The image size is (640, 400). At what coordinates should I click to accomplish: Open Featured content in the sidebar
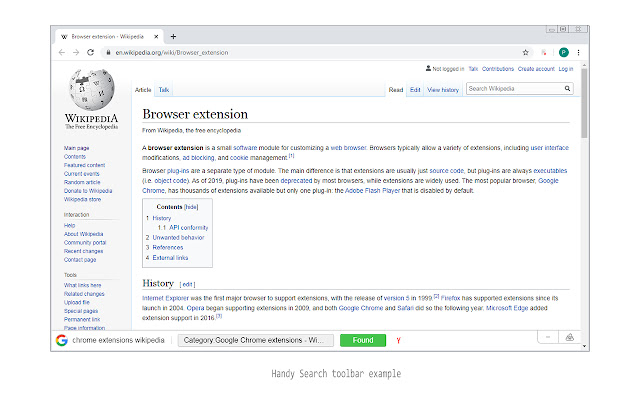(x=84, y=165)
